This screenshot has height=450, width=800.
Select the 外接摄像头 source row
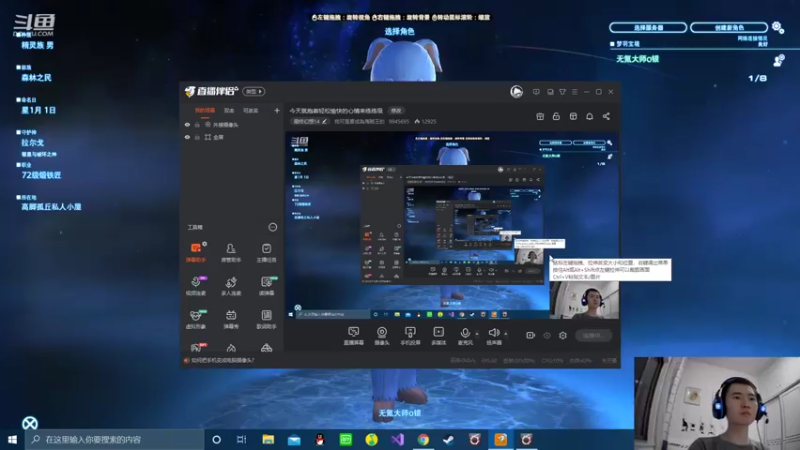[x=232, y=124]
